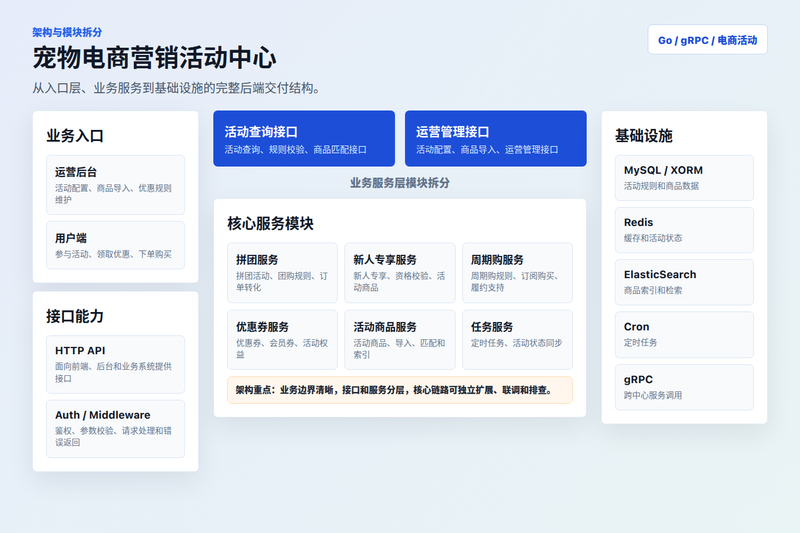The height and width of the screenshot is (533, 800).
Task: Click the description line starting 从入口层
Action: pos(179,88)
